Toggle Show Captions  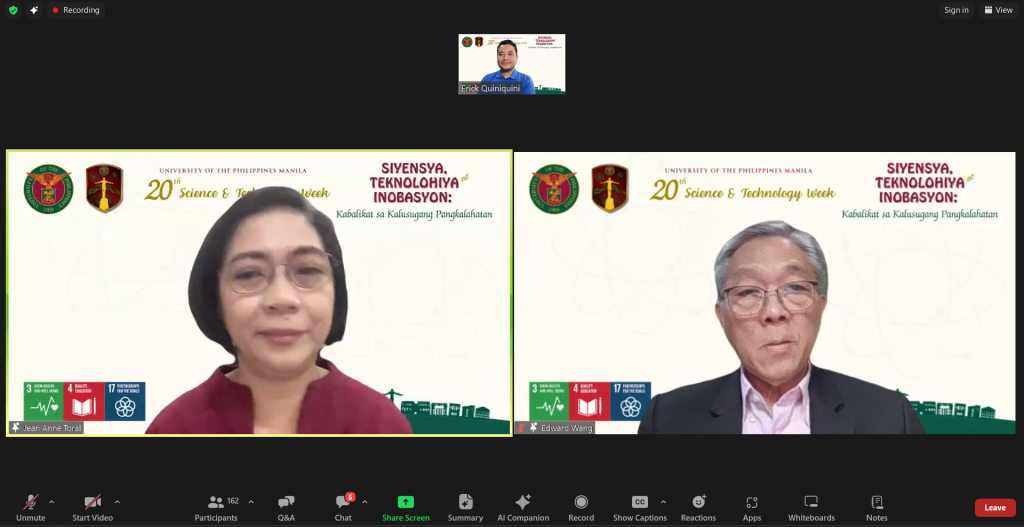coord(640,507)
